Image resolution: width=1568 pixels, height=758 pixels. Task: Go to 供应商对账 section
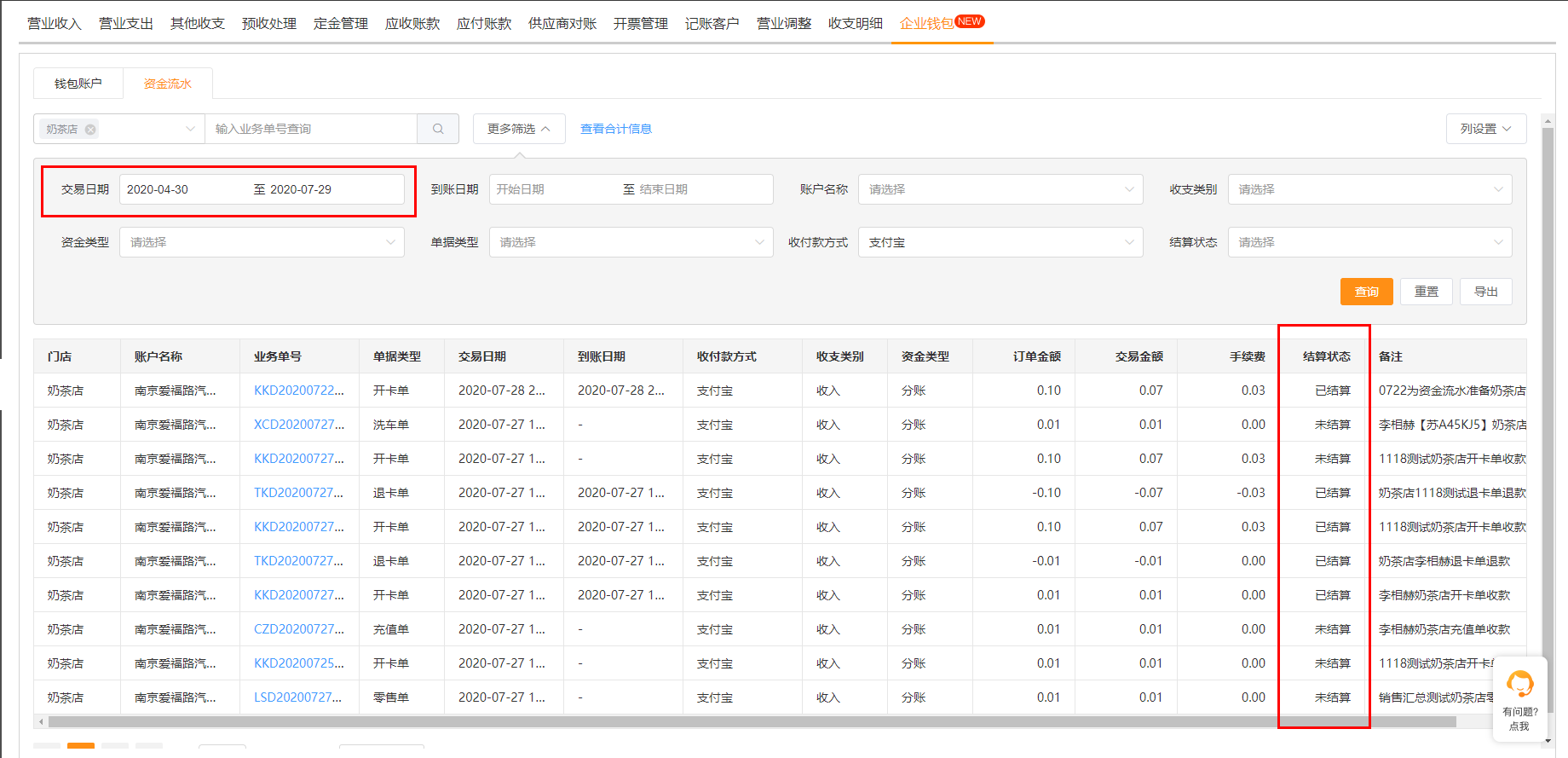tap(562, 23)
